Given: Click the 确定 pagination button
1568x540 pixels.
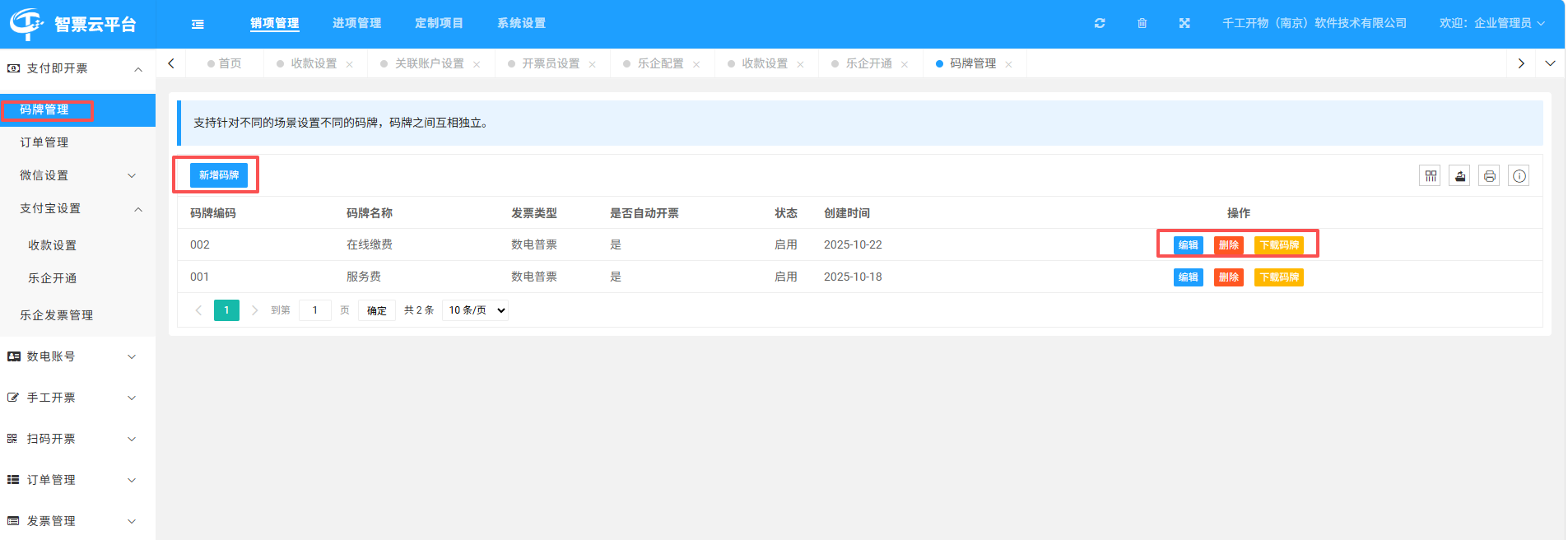Looking at the screenshot, I should pyautogui.click(x=377, y=310).
